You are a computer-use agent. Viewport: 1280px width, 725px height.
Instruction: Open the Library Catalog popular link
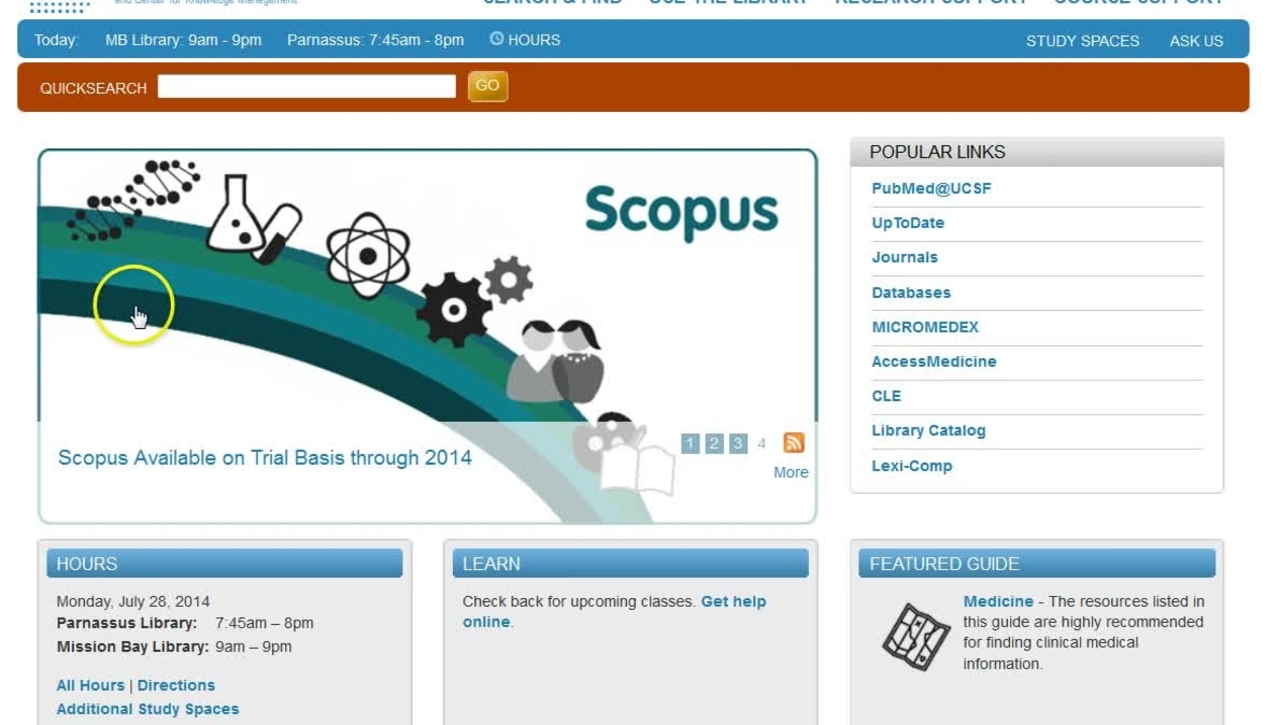click(x=928, y=430)
